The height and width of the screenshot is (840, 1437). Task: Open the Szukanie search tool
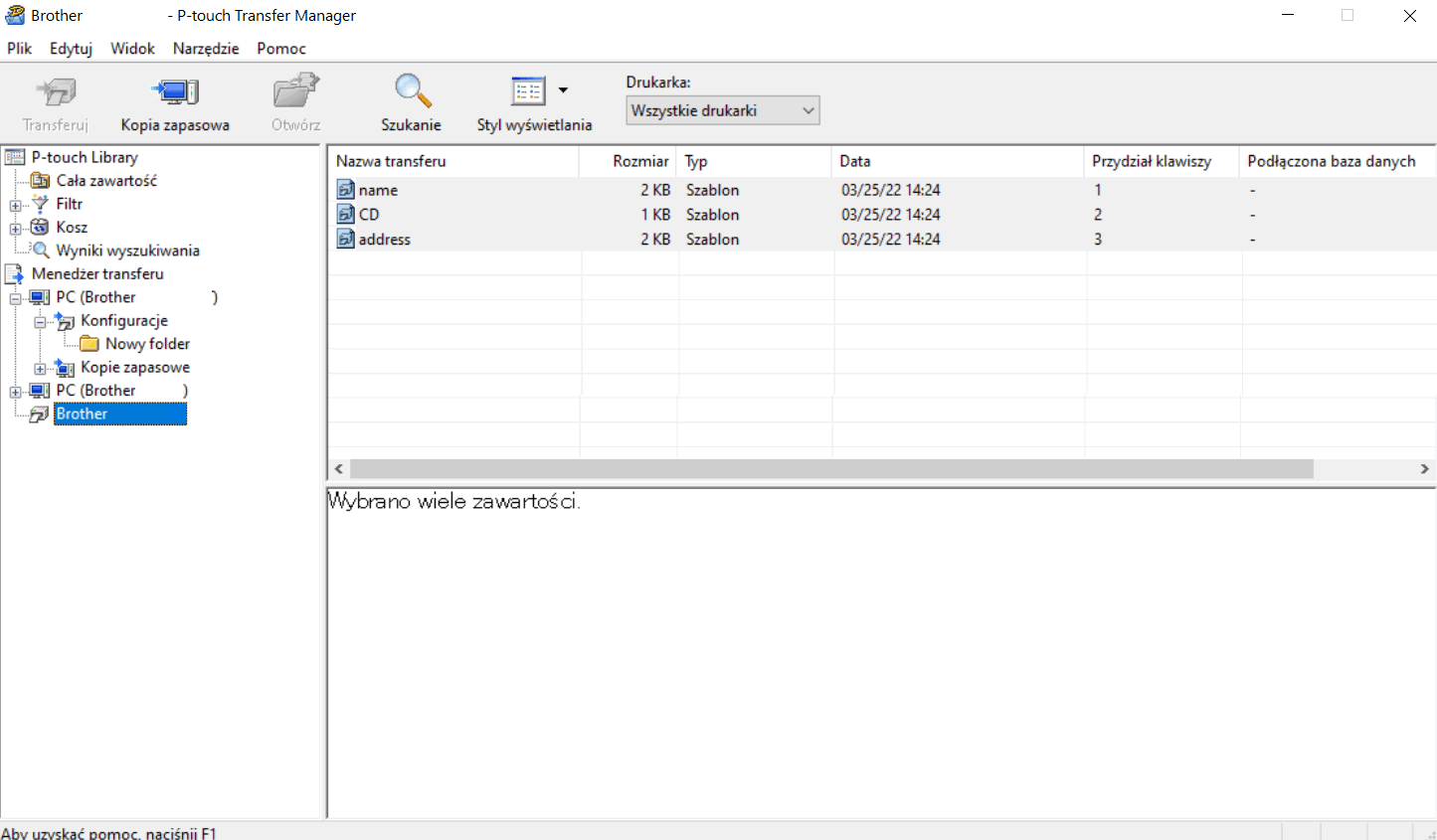(x=411, y=92)
